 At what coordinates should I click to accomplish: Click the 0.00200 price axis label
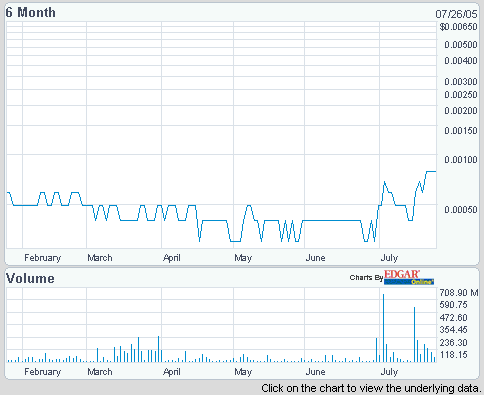pos(461,111)
